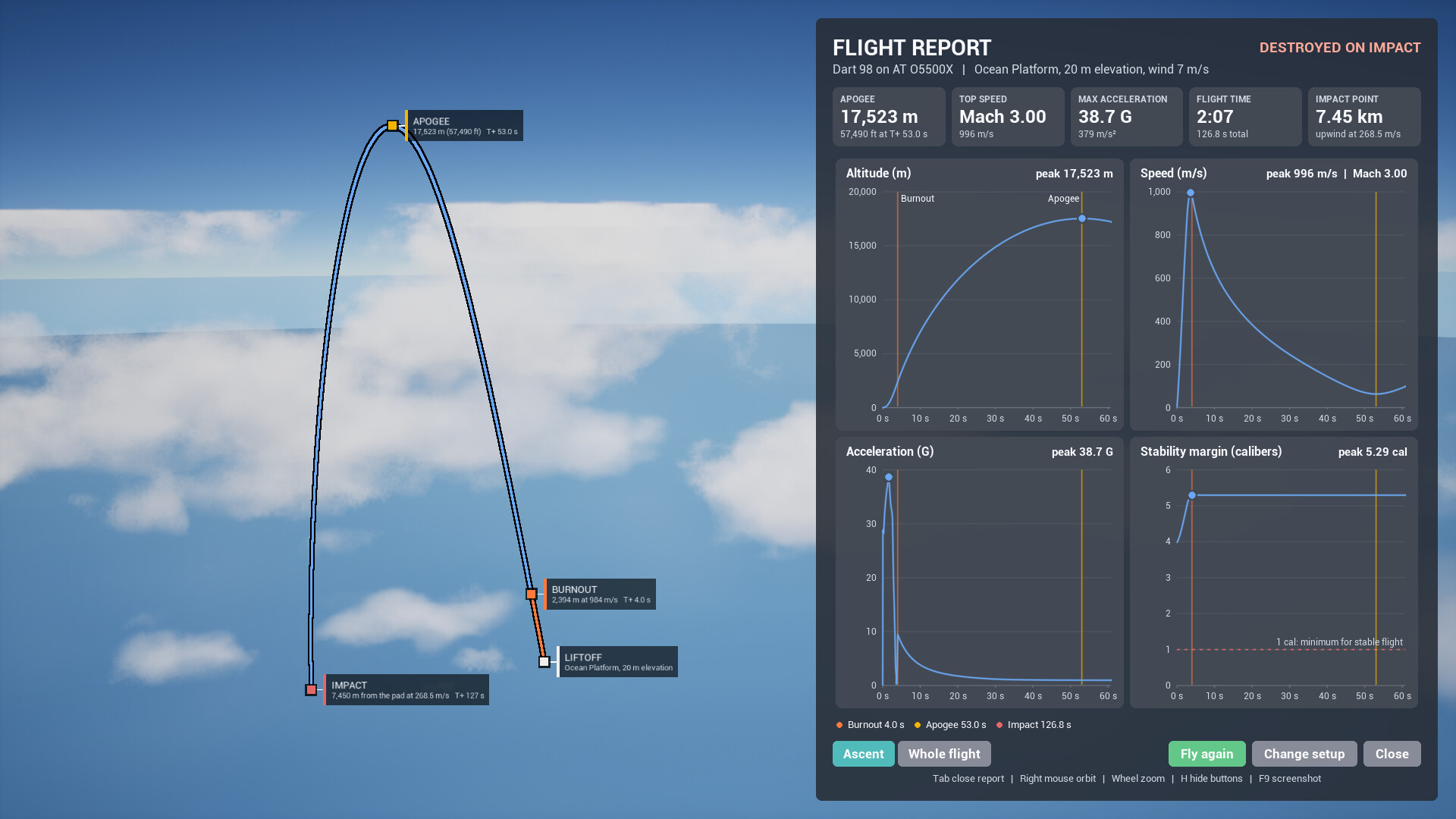The height and width of the screenshot is (819, 1456).
Task: Click the Impact Point 7.45 km card
Action: coord(1364,117)
